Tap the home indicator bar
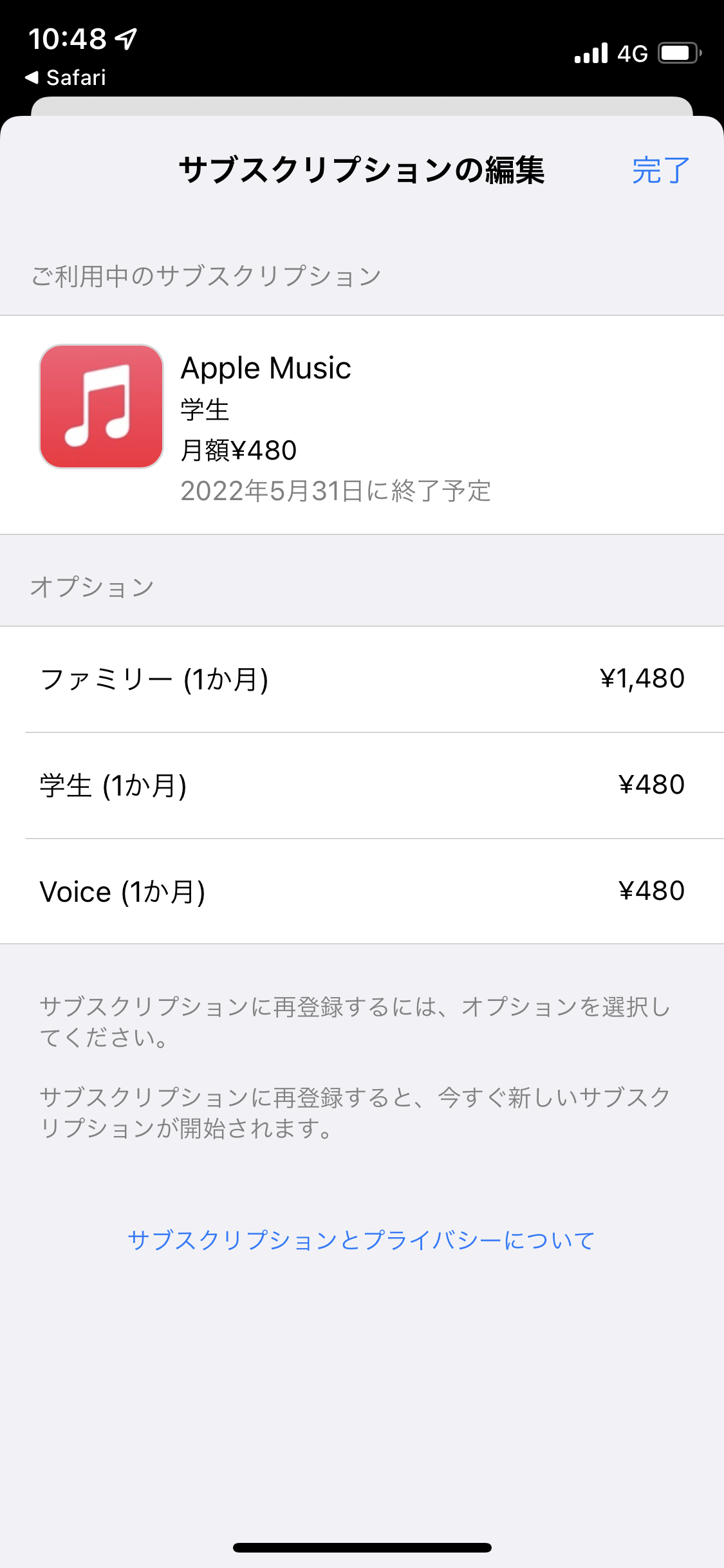The width and height of the screenshot is (724, 1568). pyautogui.click(x=362, y=1547)
